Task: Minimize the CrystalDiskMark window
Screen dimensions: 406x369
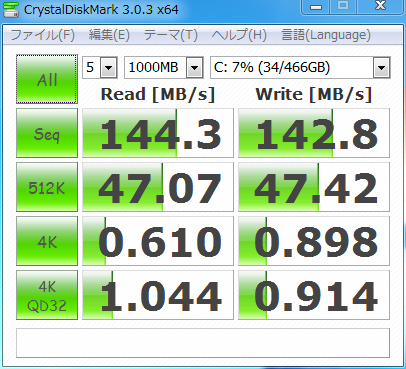Action: [316, 6]
